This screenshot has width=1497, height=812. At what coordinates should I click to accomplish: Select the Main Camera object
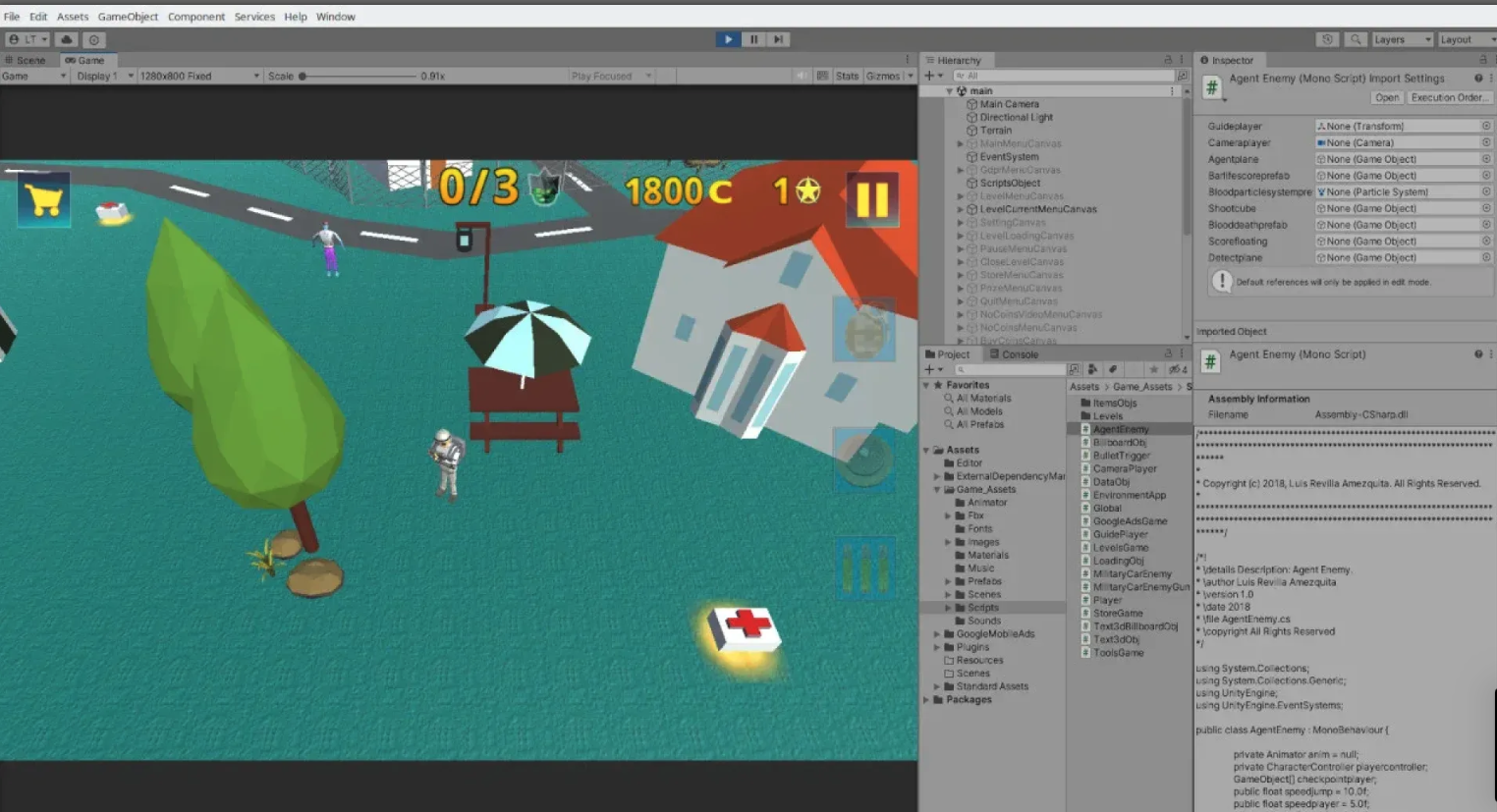[1009, 104]
